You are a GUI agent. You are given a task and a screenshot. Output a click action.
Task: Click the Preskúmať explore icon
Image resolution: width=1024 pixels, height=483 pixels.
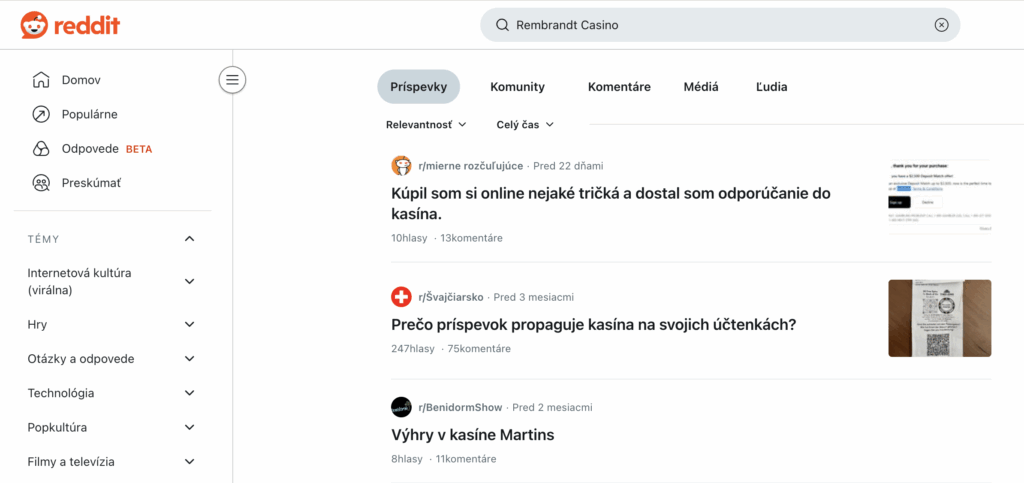[x=41, y=183]
